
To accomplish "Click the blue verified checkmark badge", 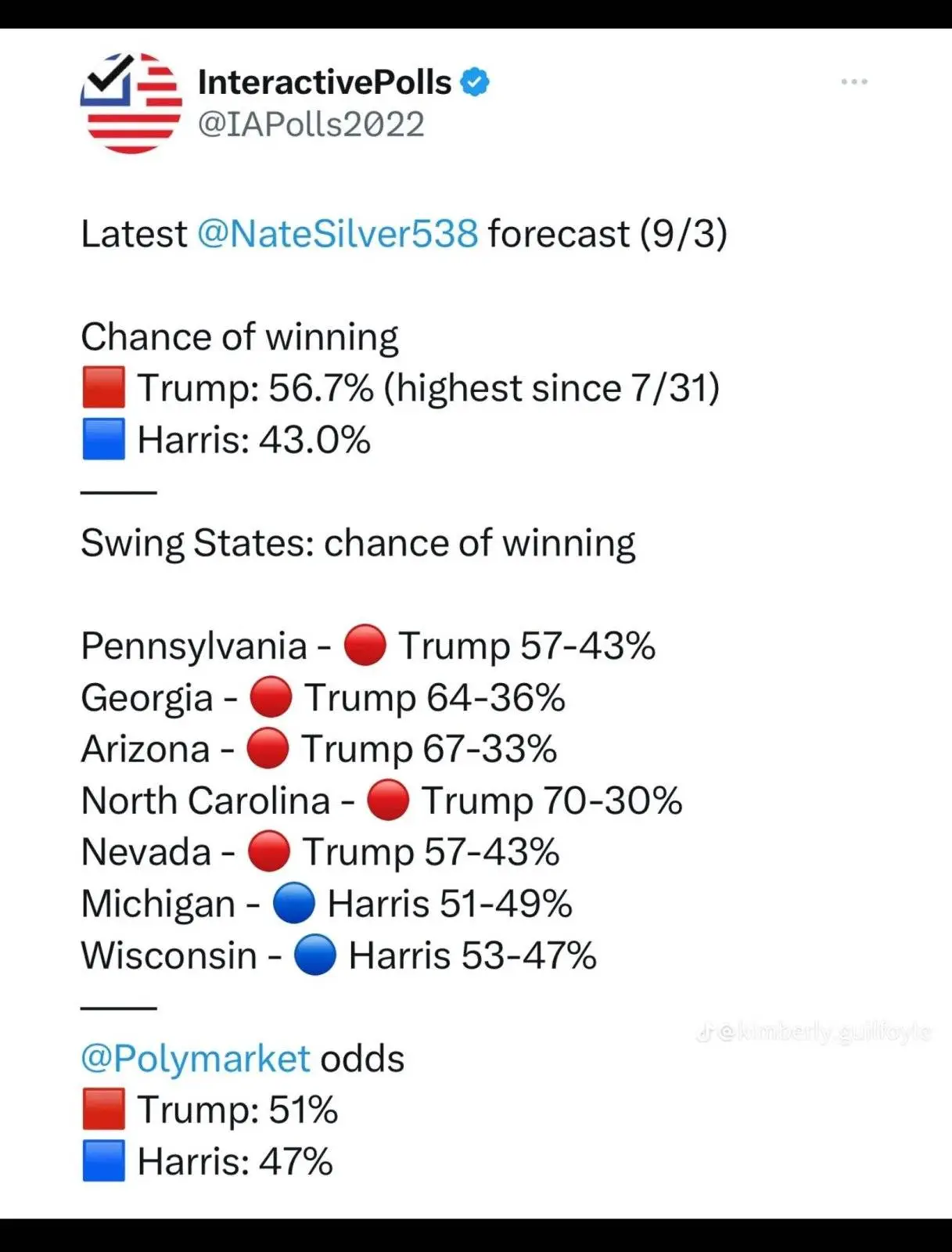I will click(x=475, y=82).
